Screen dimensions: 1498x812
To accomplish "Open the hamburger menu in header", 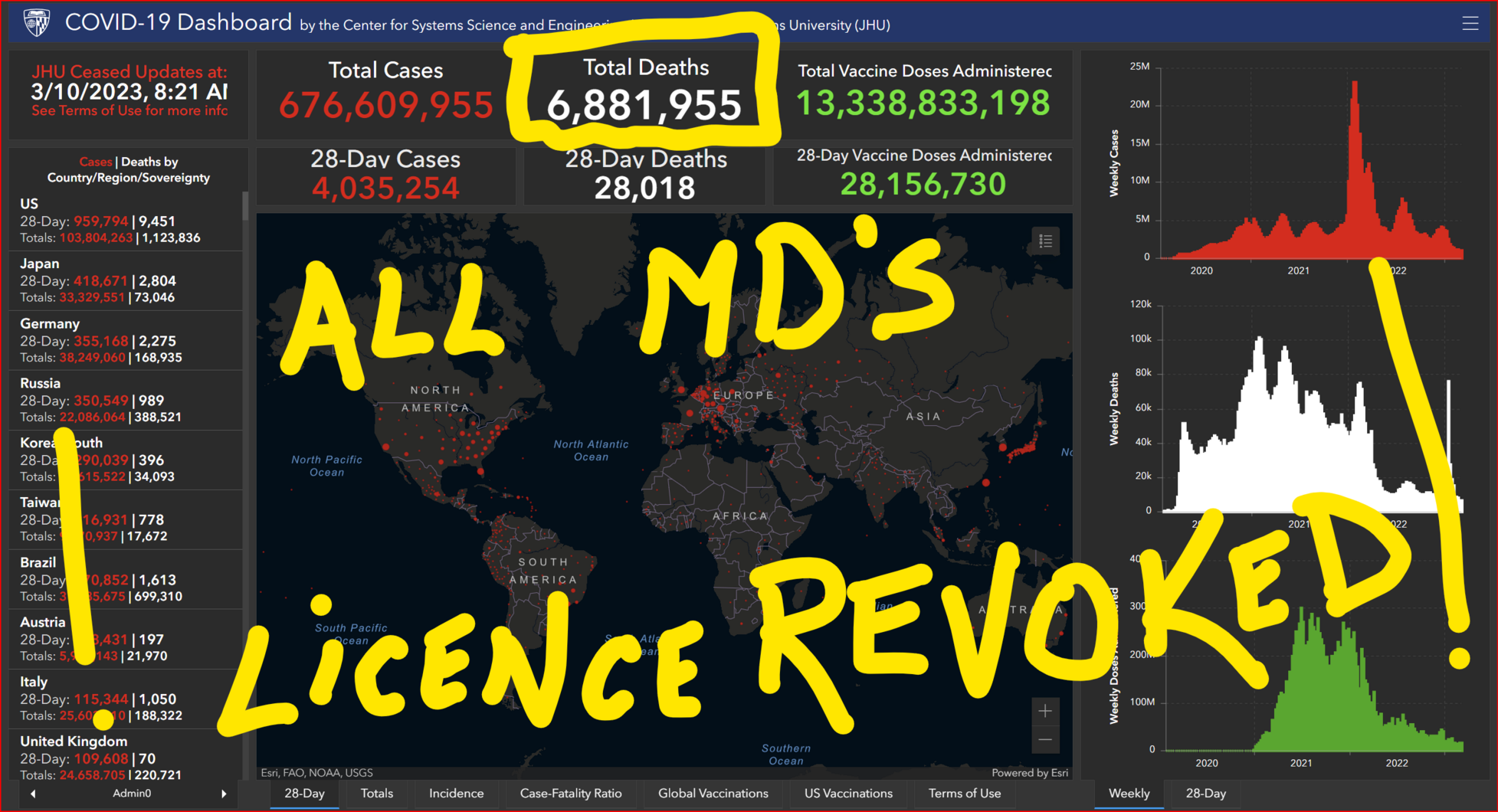I will click(x=1470, y=24).
